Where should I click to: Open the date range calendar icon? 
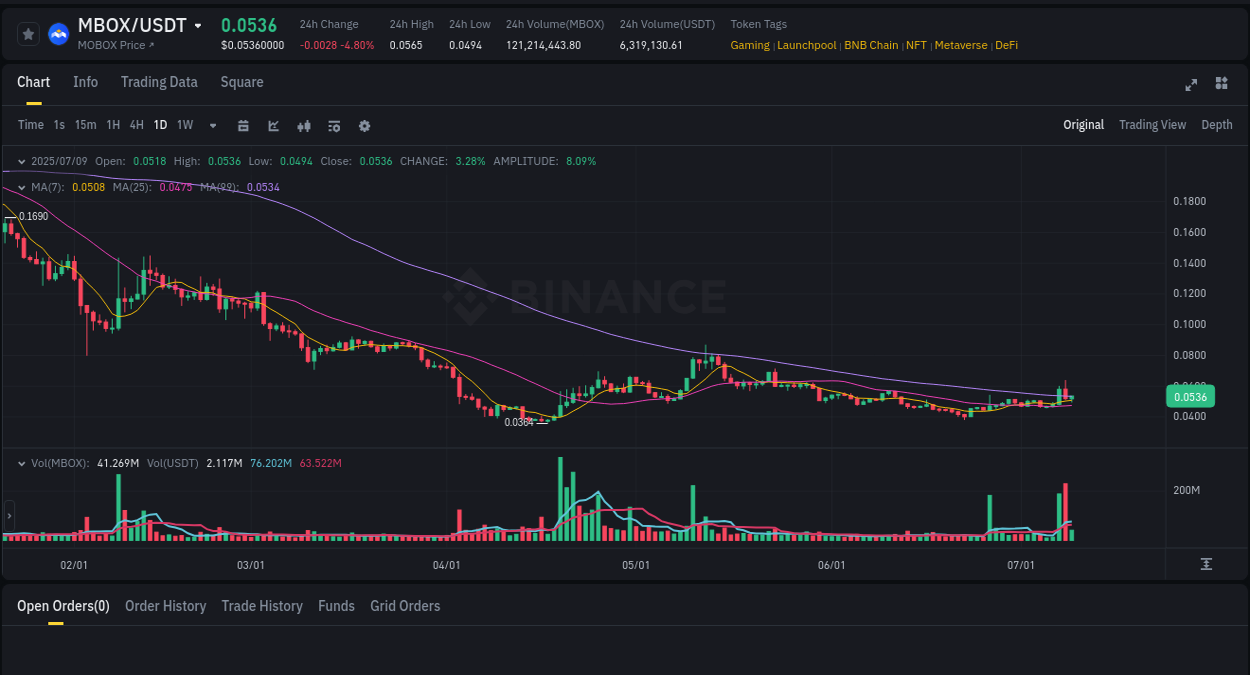click(x=243, y=125)
